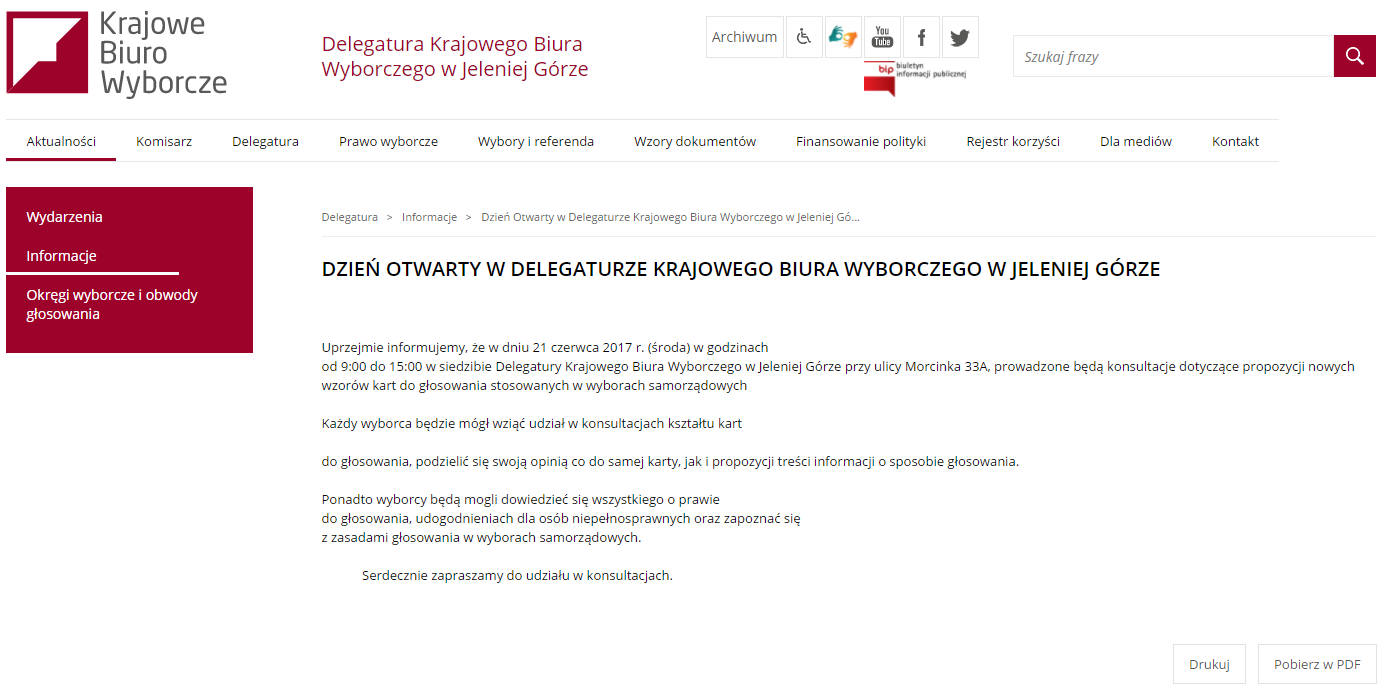The width and height of the screenshot is (1390, 698).
Task: Open the sign language hands icon
Action: (843, 37)
